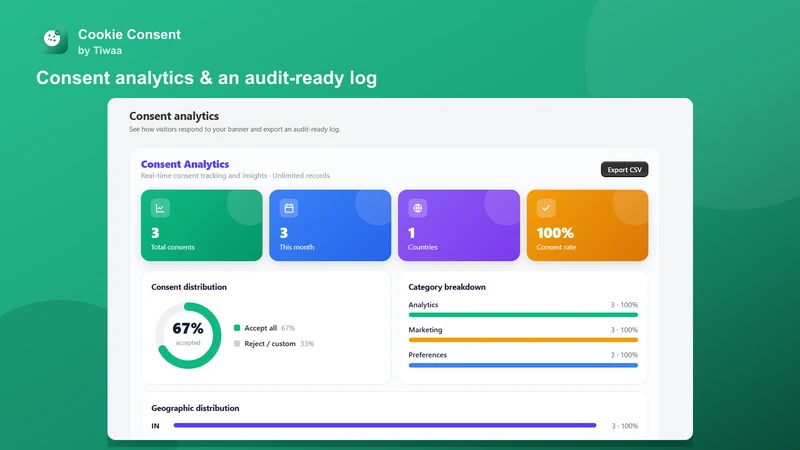This screenshot has height=450, width=800.
Task: Click the 'Consent Analytics' purple heading
Action: click(x=185, y=164)
